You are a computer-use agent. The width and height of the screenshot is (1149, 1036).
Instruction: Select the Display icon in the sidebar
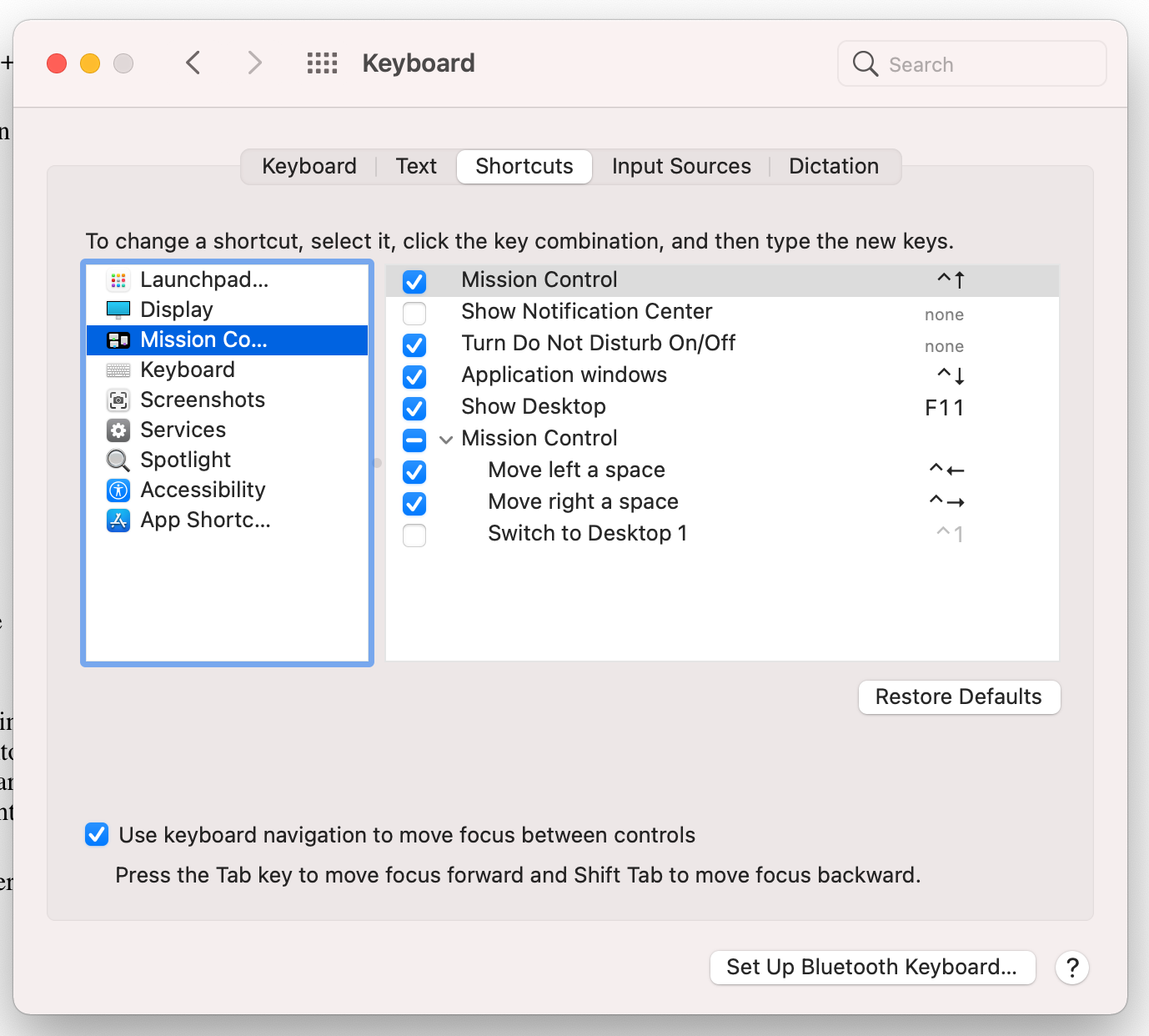click(118, 310)
